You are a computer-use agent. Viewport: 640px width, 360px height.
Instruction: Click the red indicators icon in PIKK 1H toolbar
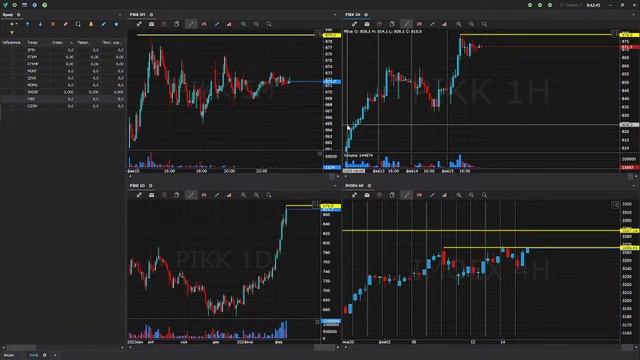tap(419, 24)
